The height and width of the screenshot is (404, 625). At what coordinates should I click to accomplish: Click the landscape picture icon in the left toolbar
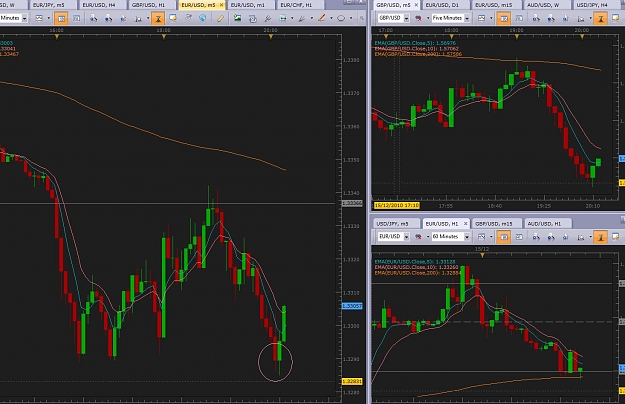point(238,18)
